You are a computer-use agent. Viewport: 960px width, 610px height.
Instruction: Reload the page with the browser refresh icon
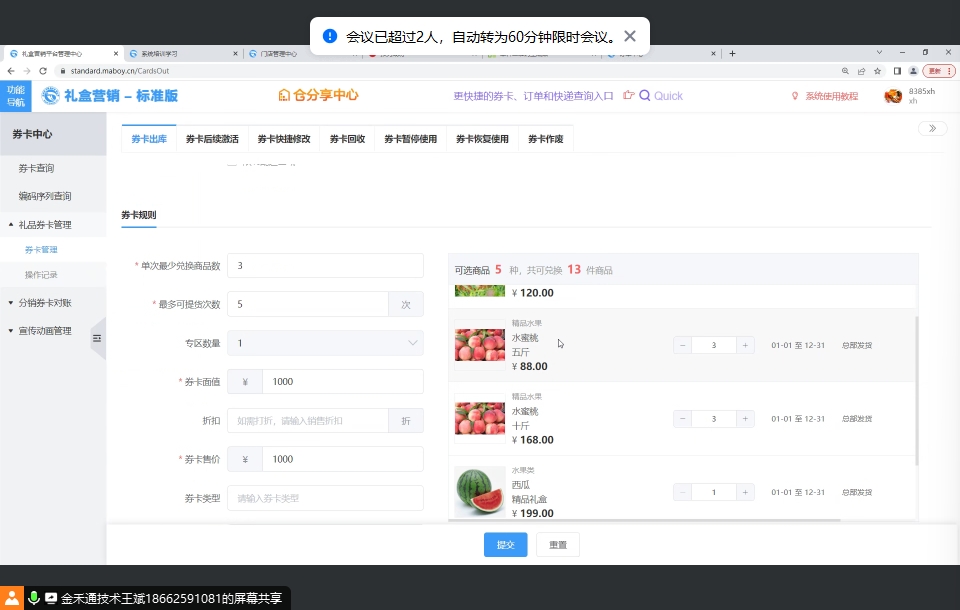43,71
